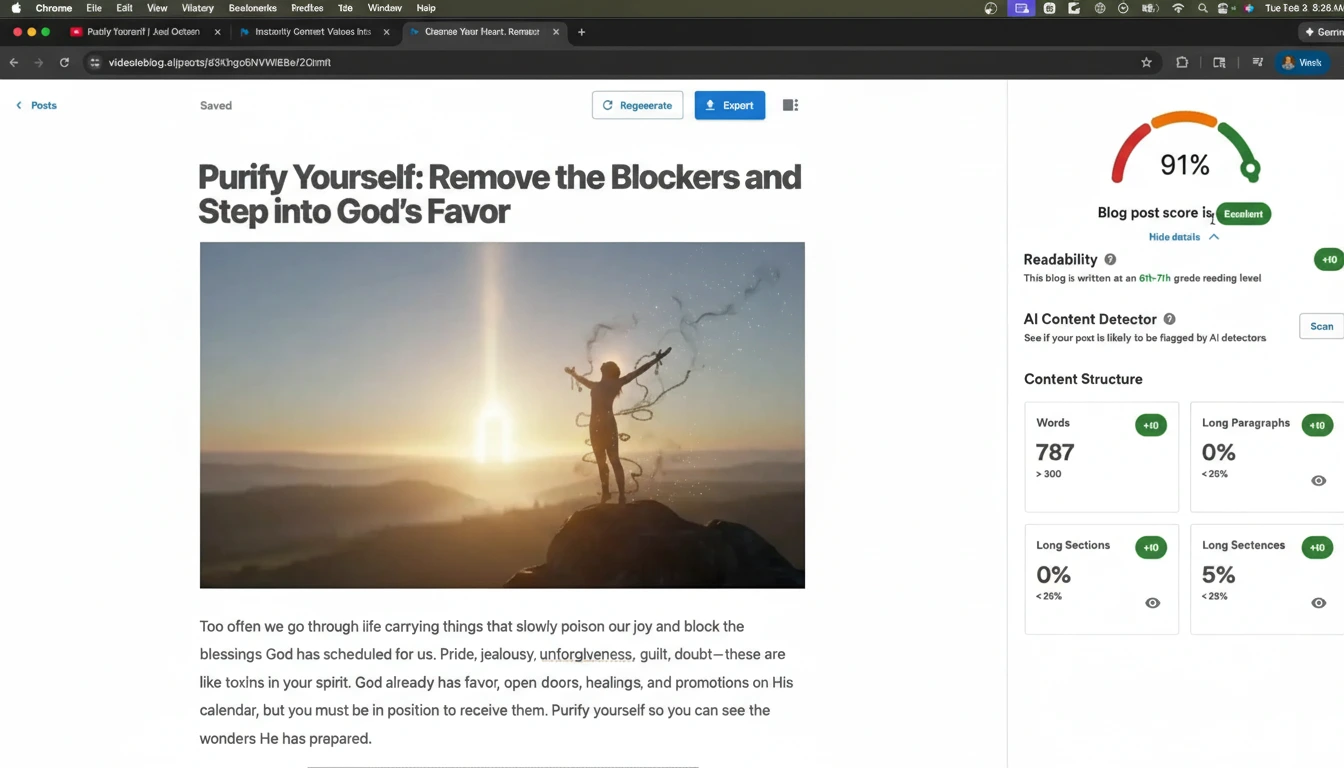1344x768 pixels.
Task: Close the active browser tab
Action: tap(556, 32)
